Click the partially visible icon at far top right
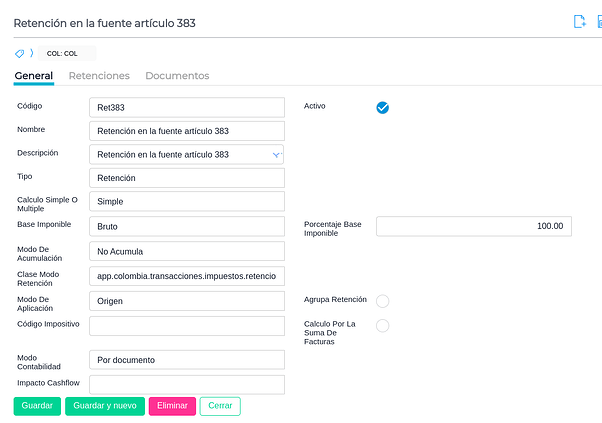The width and height of the screenshot is (602, 423). coord(598,21)
